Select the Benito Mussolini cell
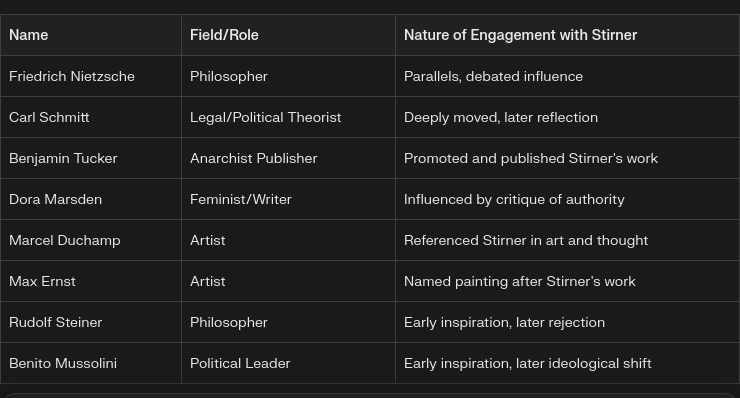740x398 pixels. coord(91,363)
